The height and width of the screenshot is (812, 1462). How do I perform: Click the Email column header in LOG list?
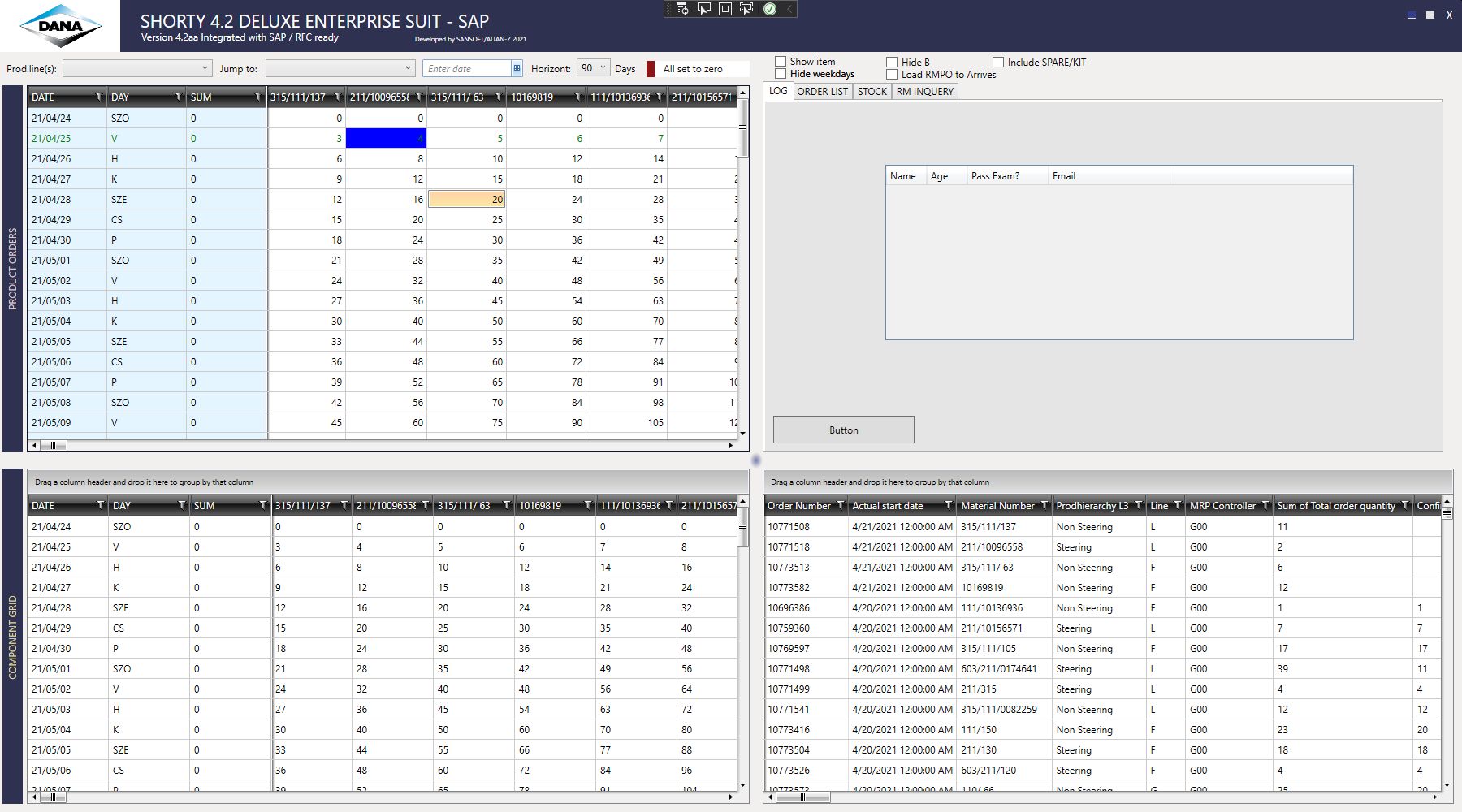(1109, 176)
